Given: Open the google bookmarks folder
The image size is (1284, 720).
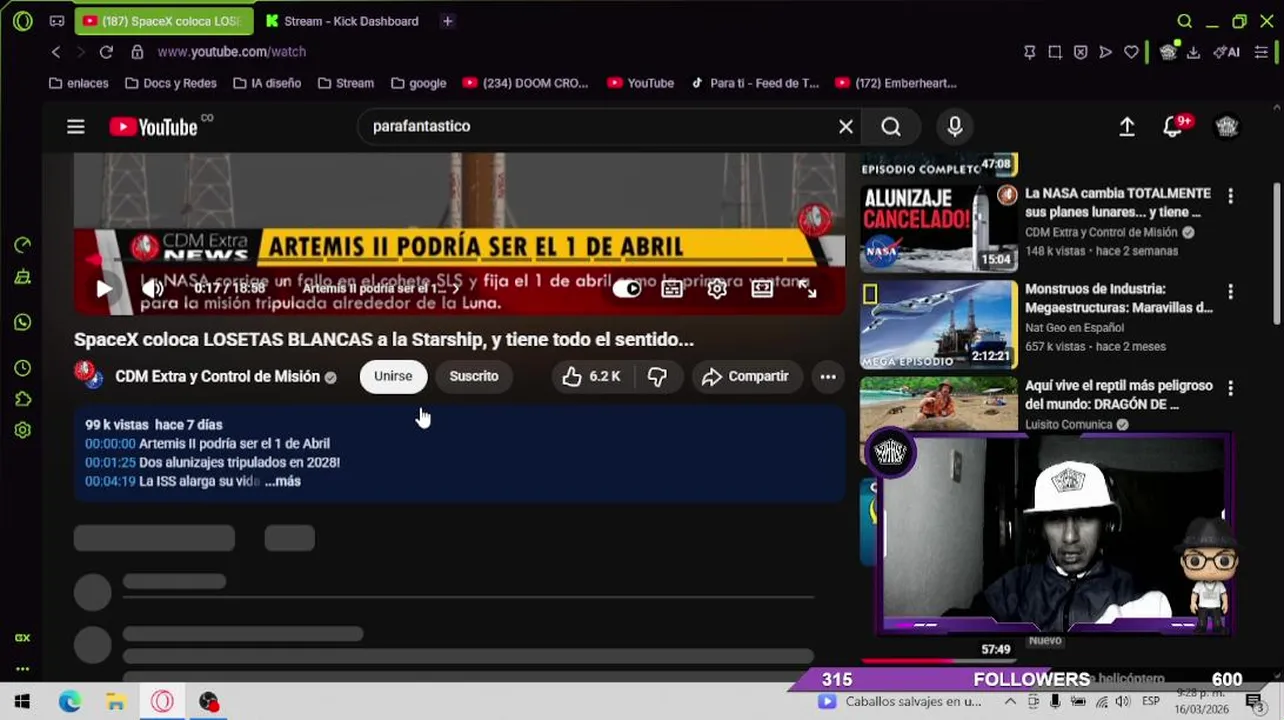Looking at the screenshot, I should click(x=419, y=83).
